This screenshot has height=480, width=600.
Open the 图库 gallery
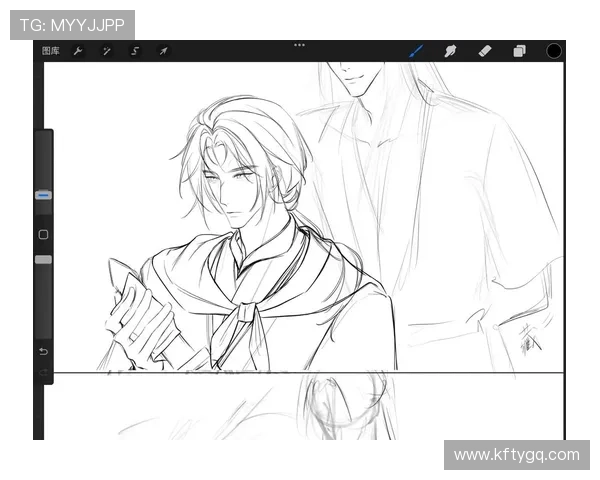click(x=51, y=51)
